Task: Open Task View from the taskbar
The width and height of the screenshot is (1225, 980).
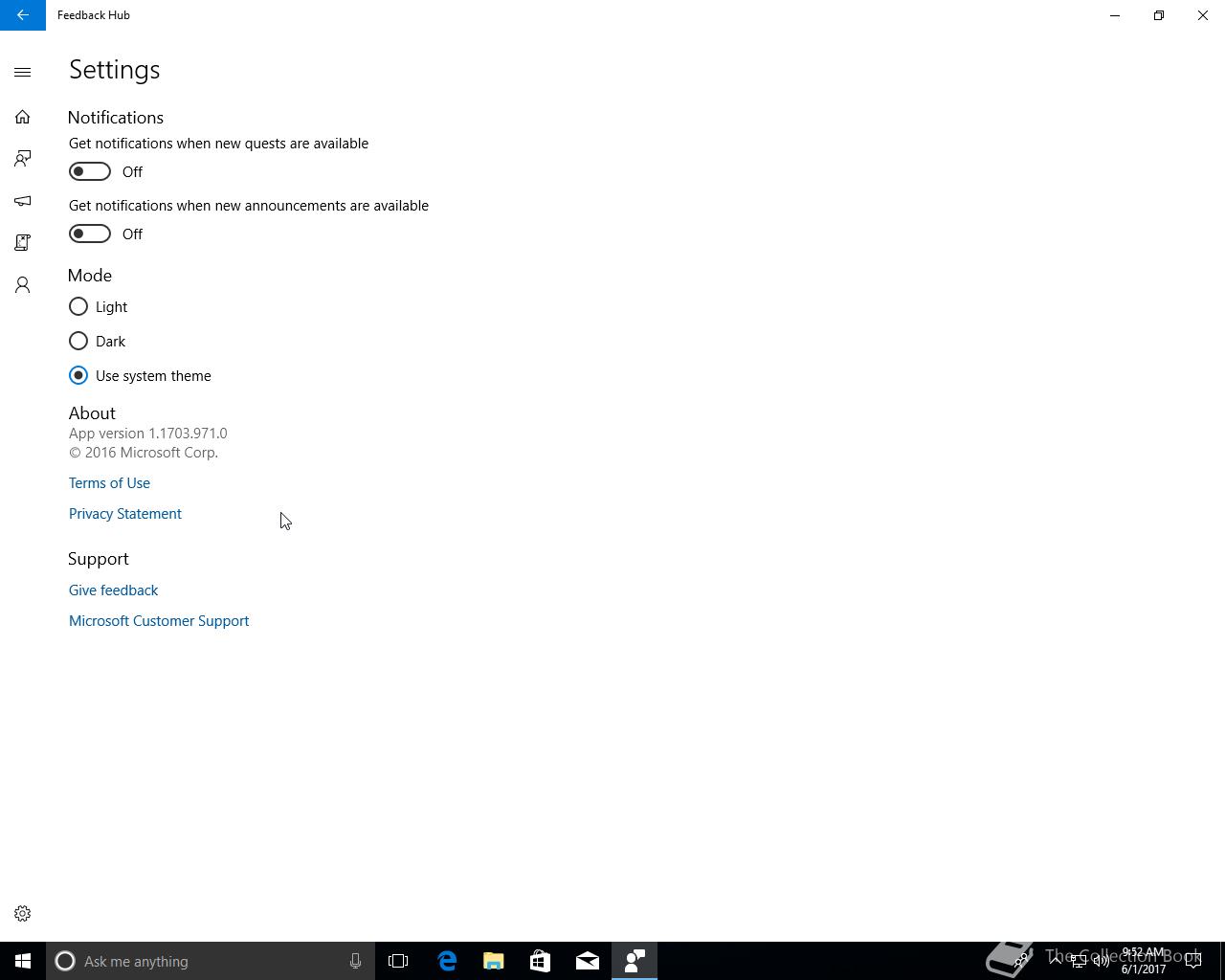Action: point(398,961)
